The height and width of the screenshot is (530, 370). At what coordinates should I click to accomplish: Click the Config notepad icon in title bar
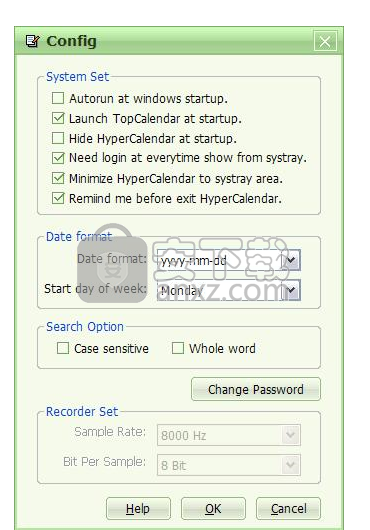(x=32, y=41)
